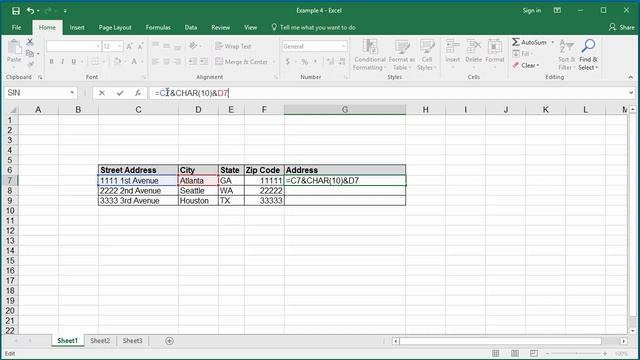
Task: Switch to Page Layout view in the status bar
Action: pyautogui.click(x=515, y=353)
